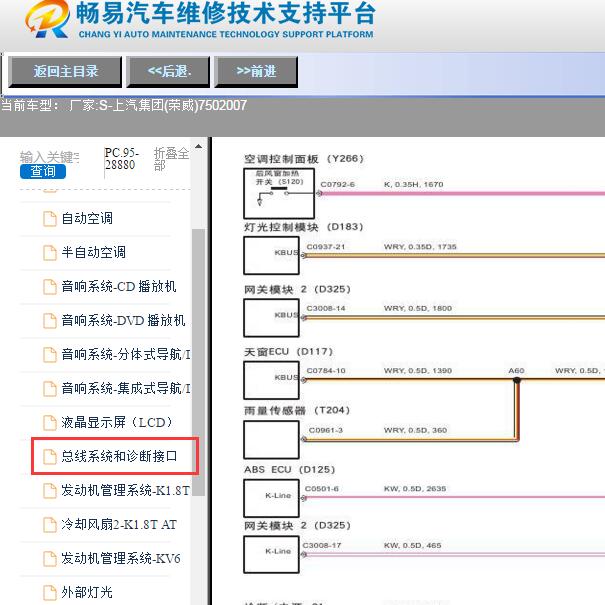The height and width of the screenshot is (605, 605).
Task: Click document icon beside 音响系统-CD 播放机
Action: pos(49,287)
